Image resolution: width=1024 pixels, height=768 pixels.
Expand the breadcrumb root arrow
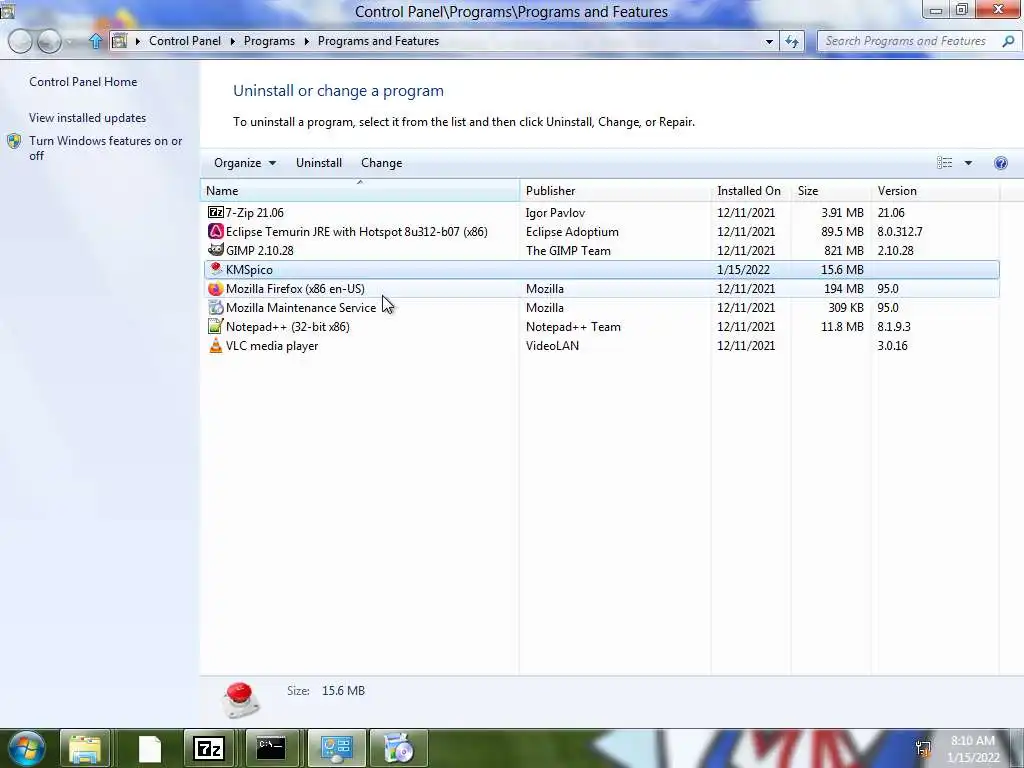(138, 41)
